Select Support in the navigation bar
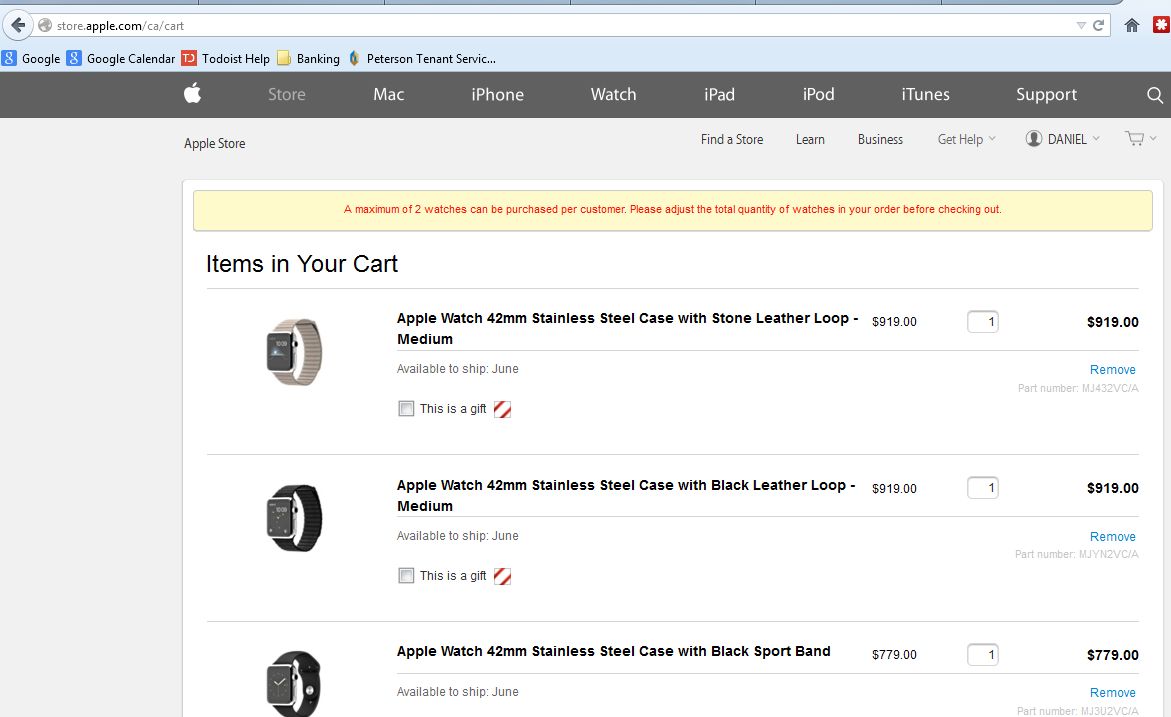This screenshot has width=1171, height=717. pos(1046,94)
